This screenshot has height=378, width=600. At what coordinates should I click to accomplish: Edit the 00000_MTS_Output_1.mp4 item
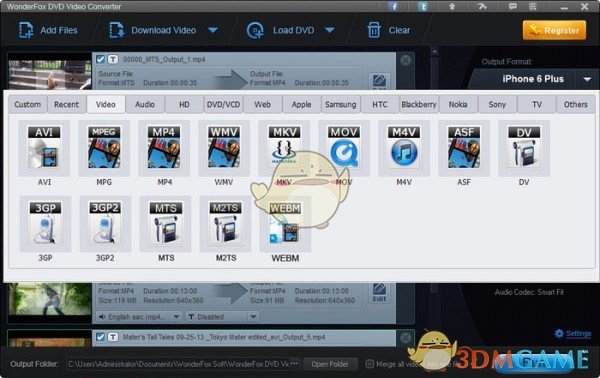click(x=379, y=81)
